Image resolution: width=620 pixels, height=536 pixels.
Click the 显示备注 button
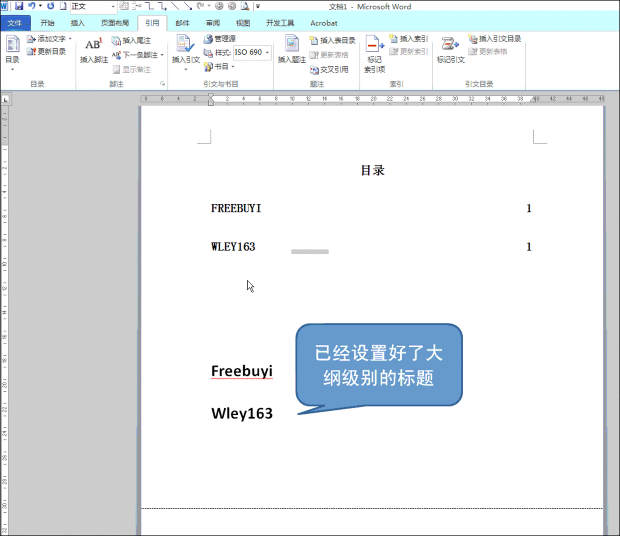coord(132,70)
